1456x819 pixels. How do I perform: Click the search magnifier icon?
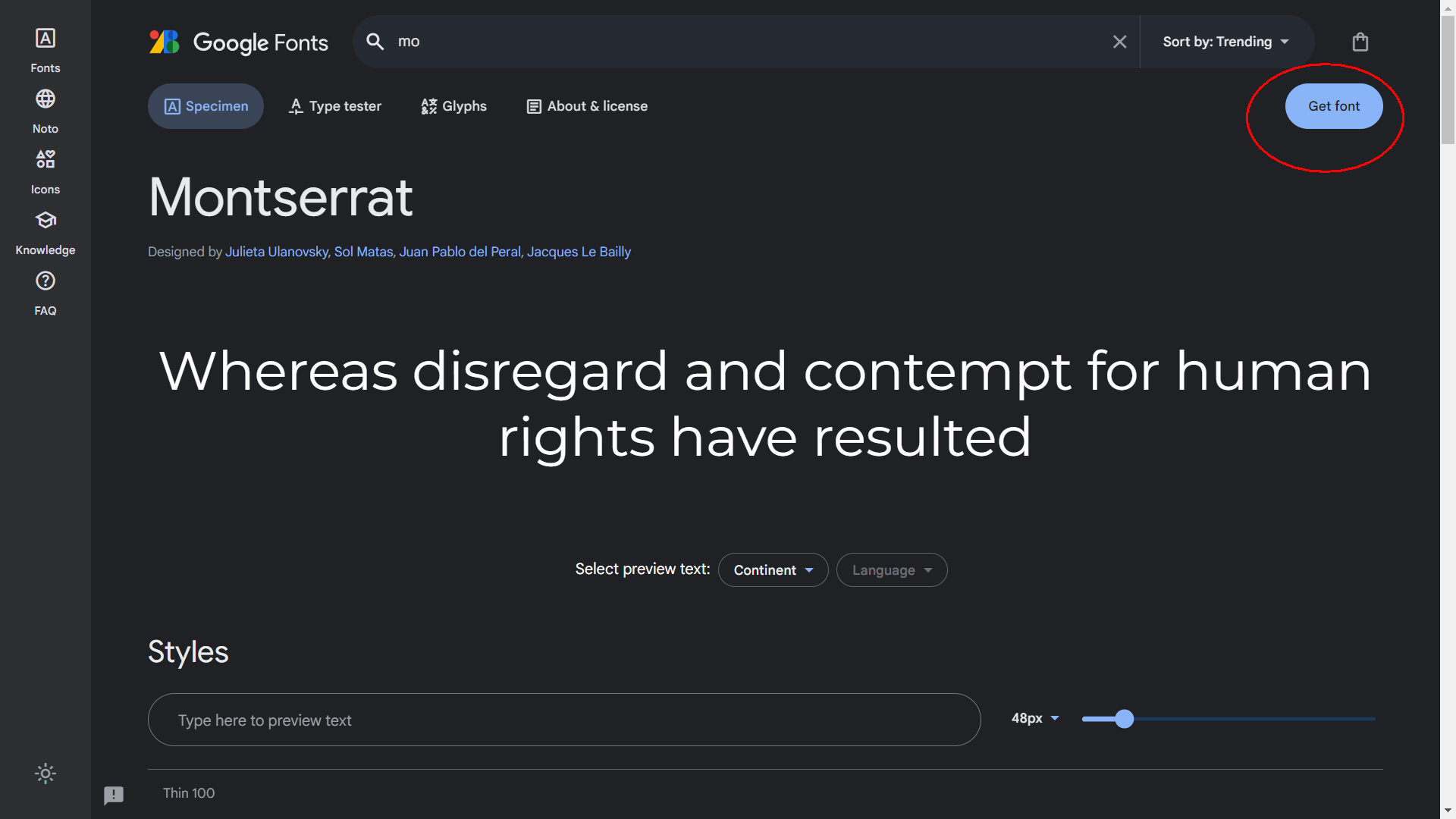coord(375,42)
